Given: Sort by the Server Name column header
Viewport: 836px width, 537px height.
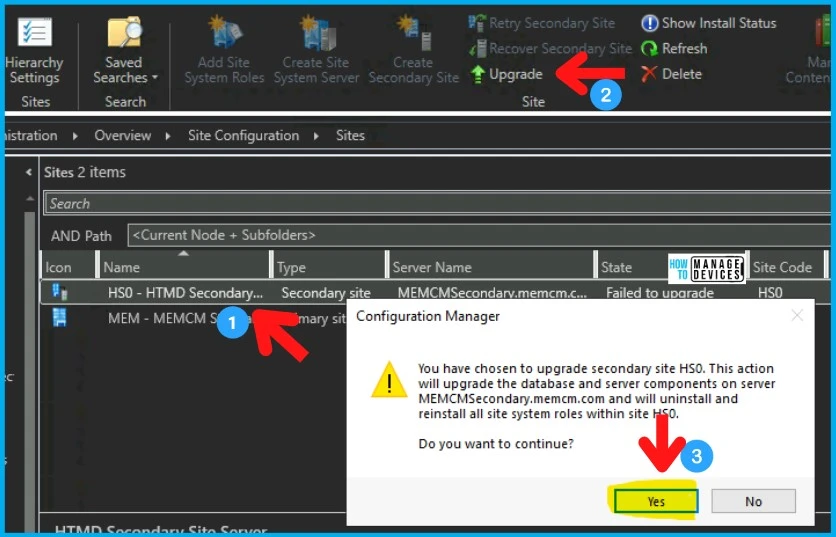Looking at the screenshot, I should (492, 267).
